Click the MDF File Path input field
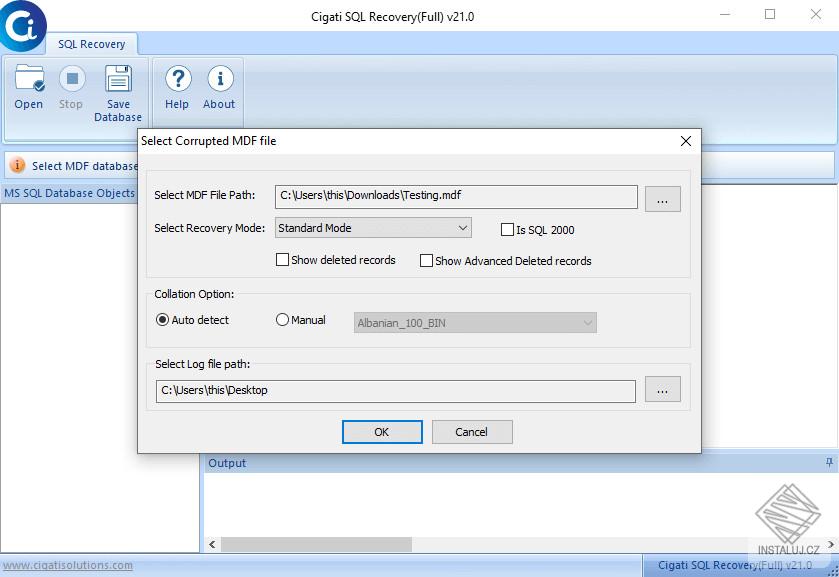 point(456,196)
